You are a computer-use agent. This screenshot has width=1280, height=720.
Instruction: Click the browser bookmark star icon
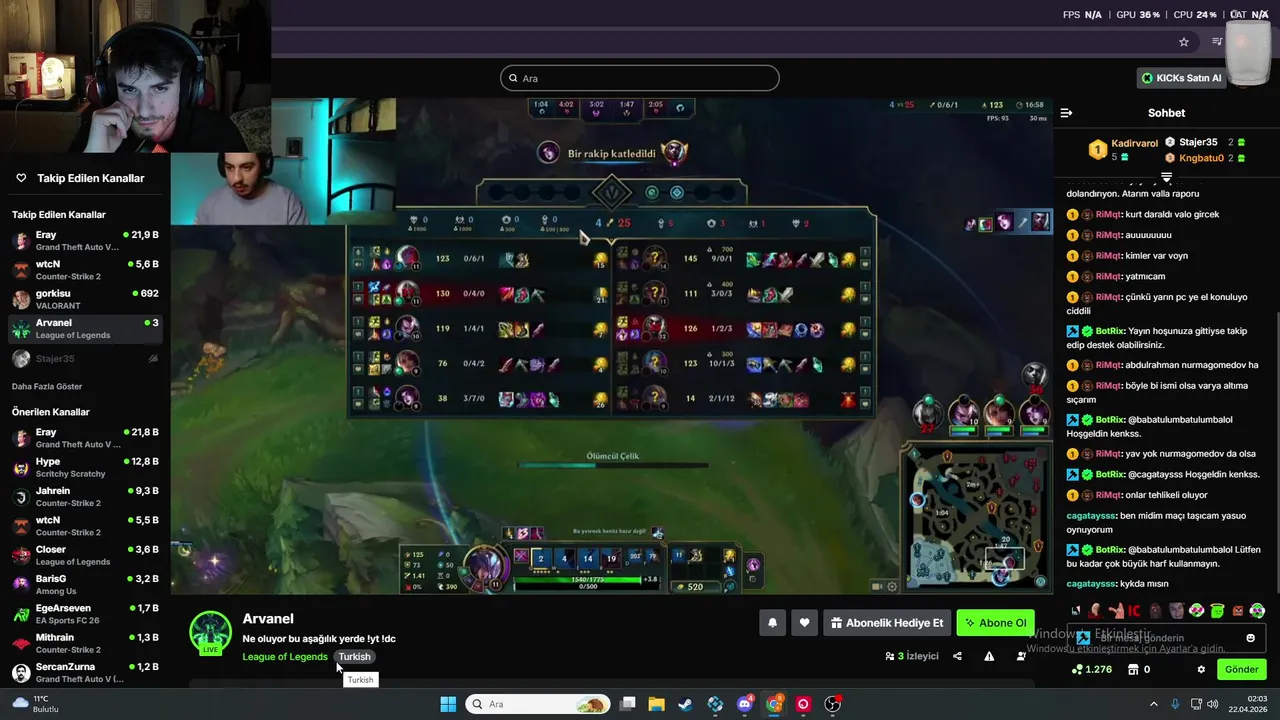[1184, 42]
